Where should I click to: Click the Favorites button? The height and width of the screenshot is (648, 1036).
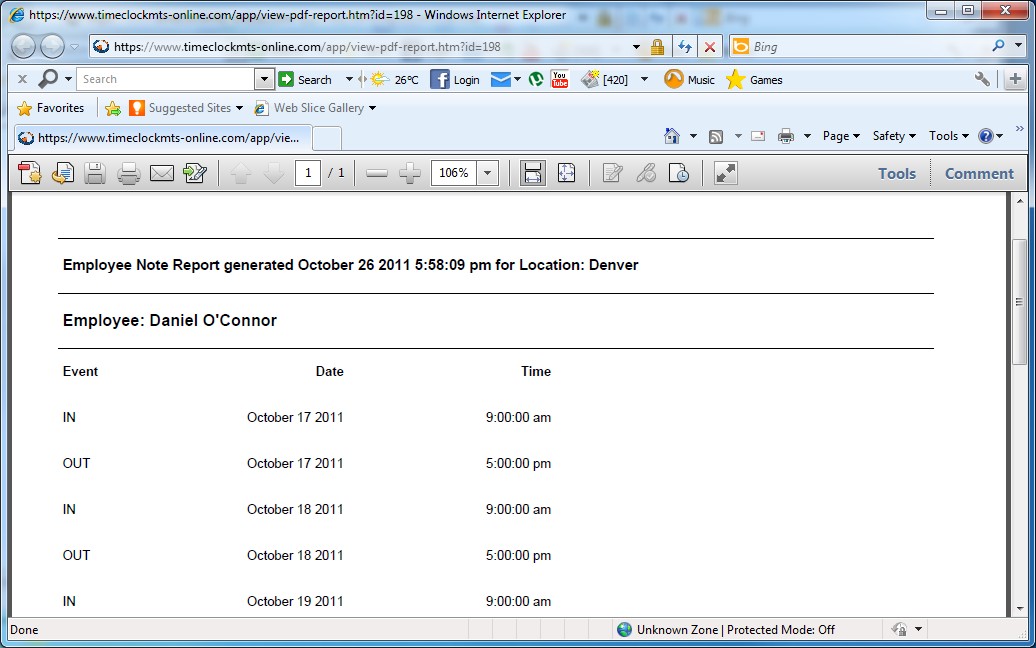pos(50,108)
